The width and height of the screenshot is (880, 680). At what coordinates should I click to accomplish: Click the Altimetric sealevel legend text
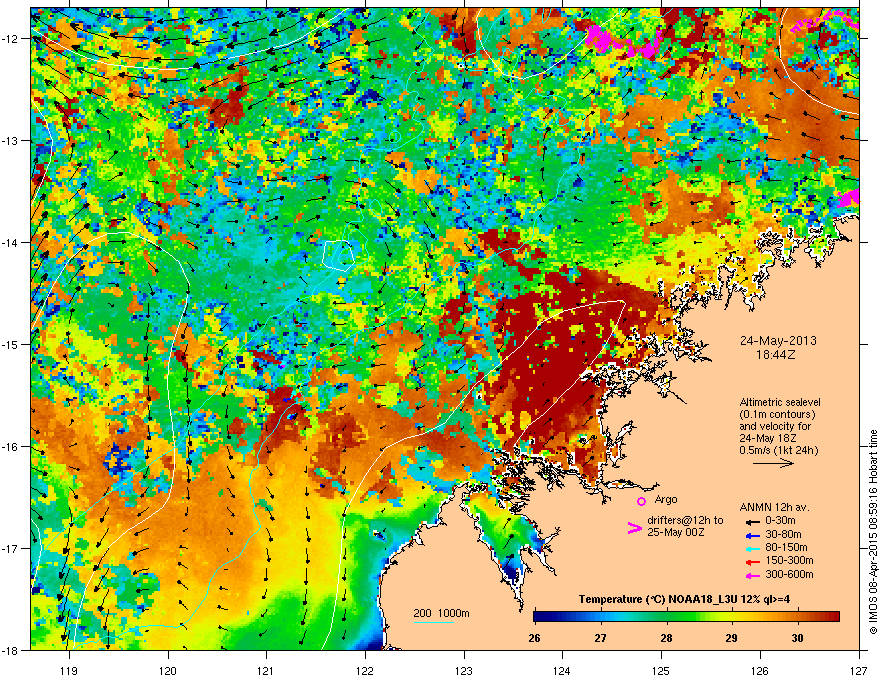(780, 402)
